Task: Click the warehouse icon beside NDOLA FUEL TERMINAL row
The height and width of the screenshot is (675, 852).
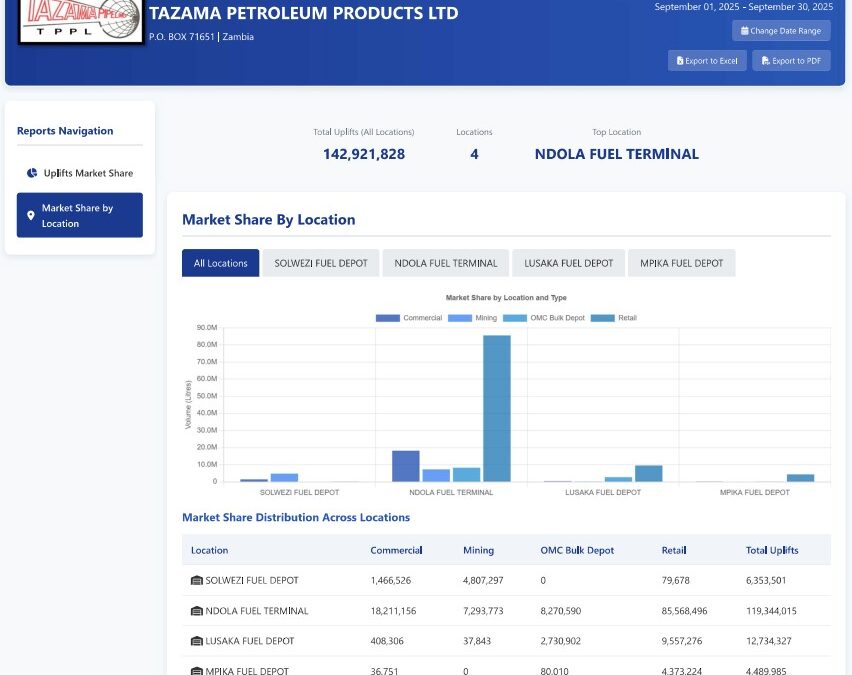Action: point(196,610)
